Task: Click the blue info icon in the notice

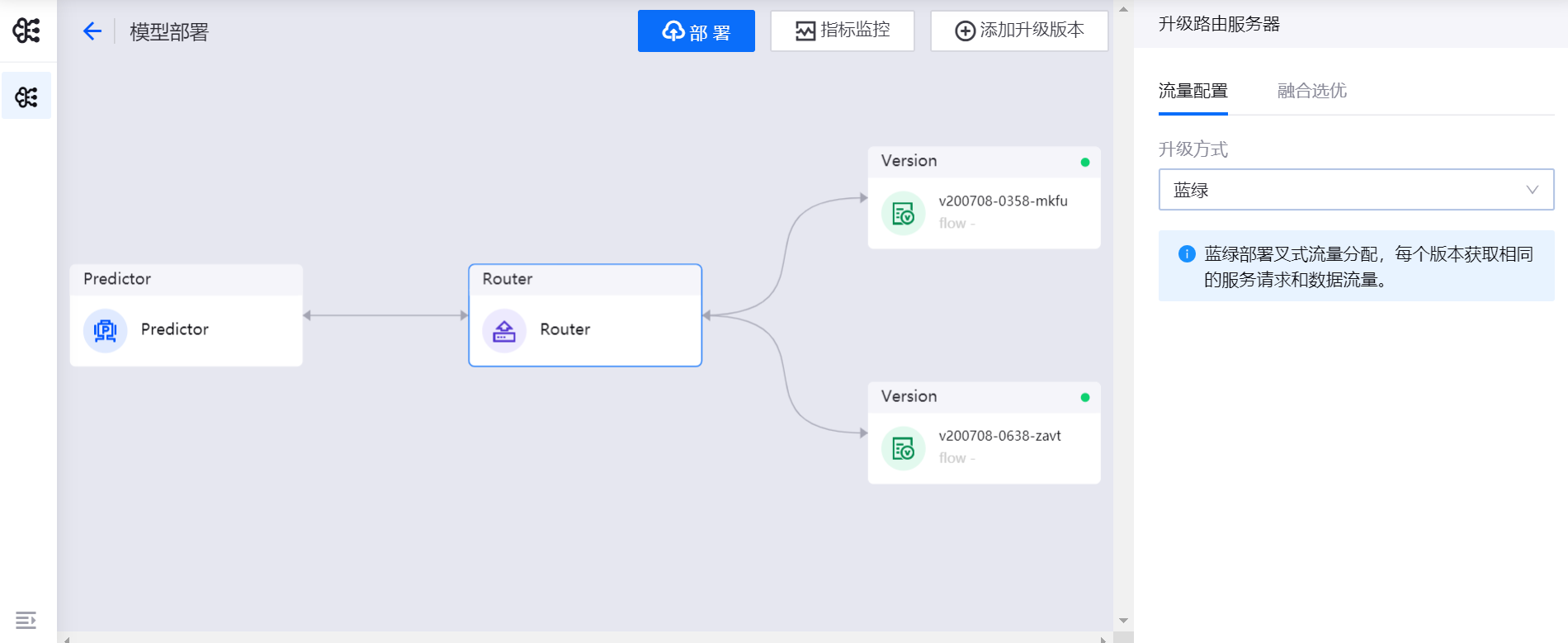Action: pos(1187,254)
